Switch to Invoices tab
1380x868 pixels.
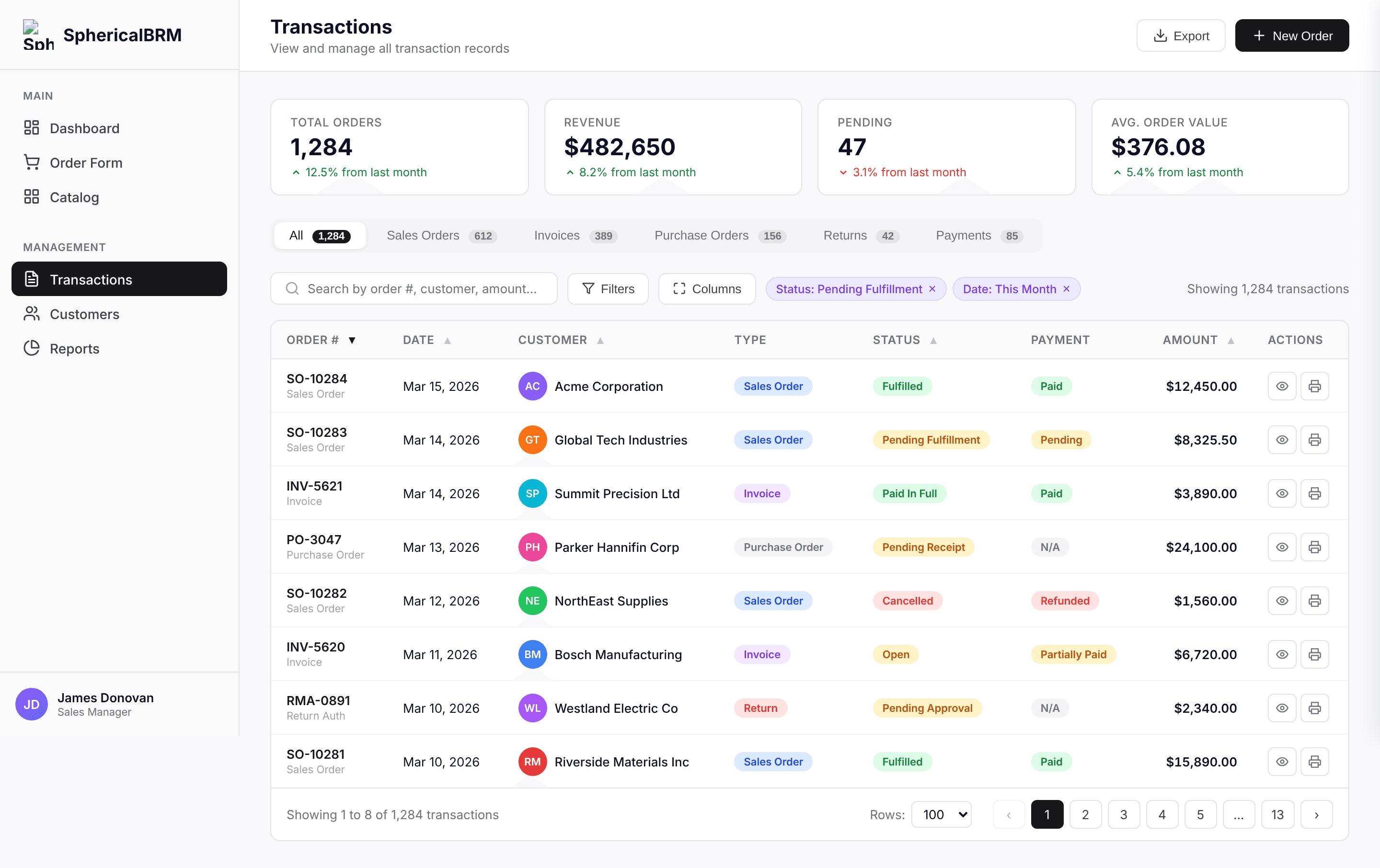tap(575, 236)
